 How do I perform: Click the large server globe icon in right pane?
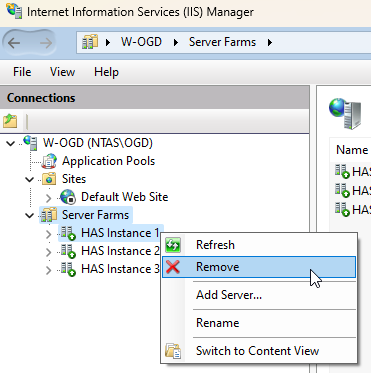345,113
